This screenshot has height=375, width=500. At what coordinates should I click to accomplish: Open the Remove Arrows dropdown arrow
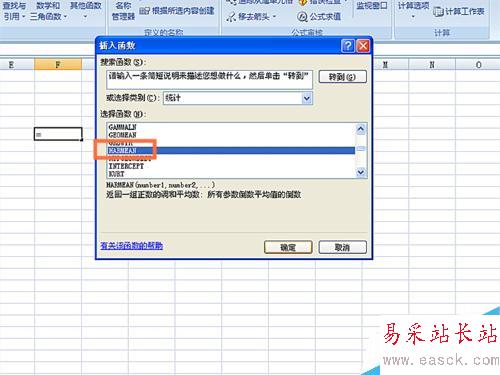274,16
